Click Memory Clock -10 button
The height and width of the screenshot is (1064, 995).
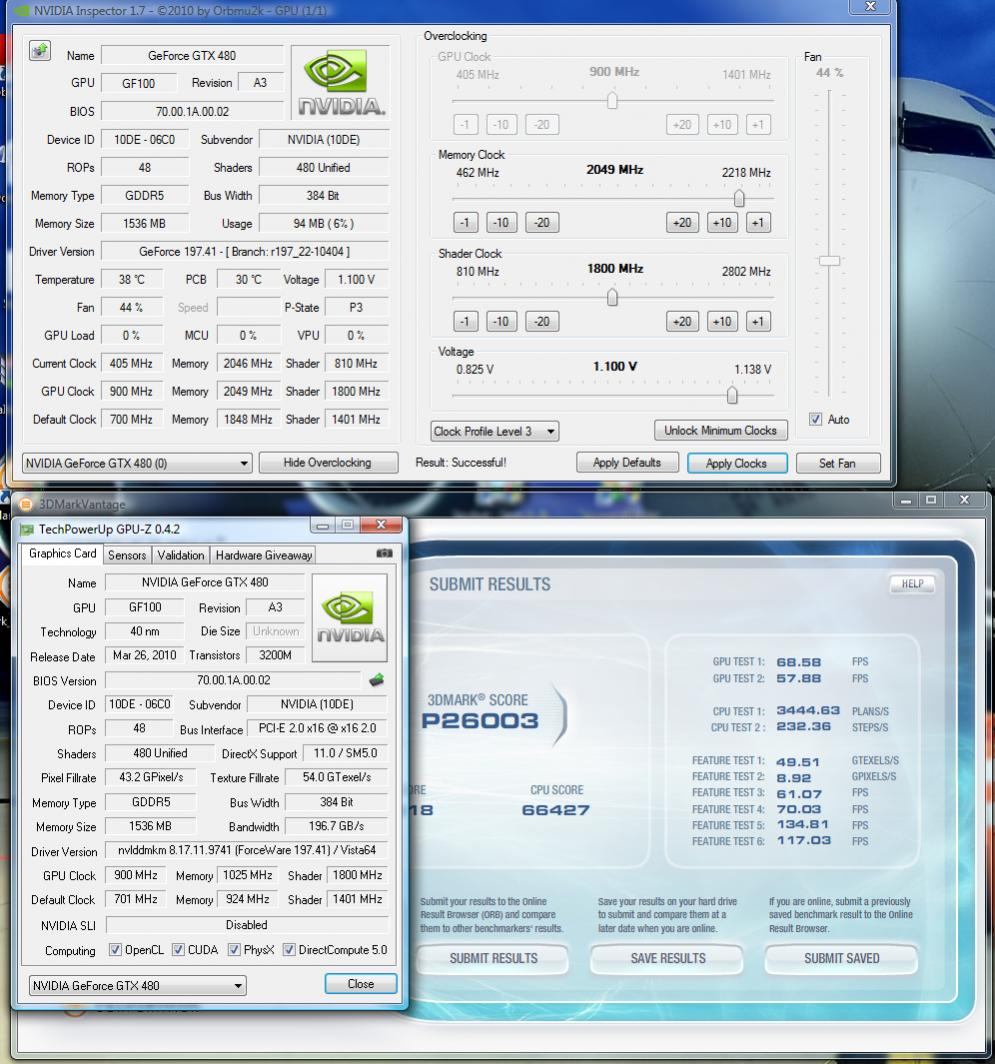[501, 223]
